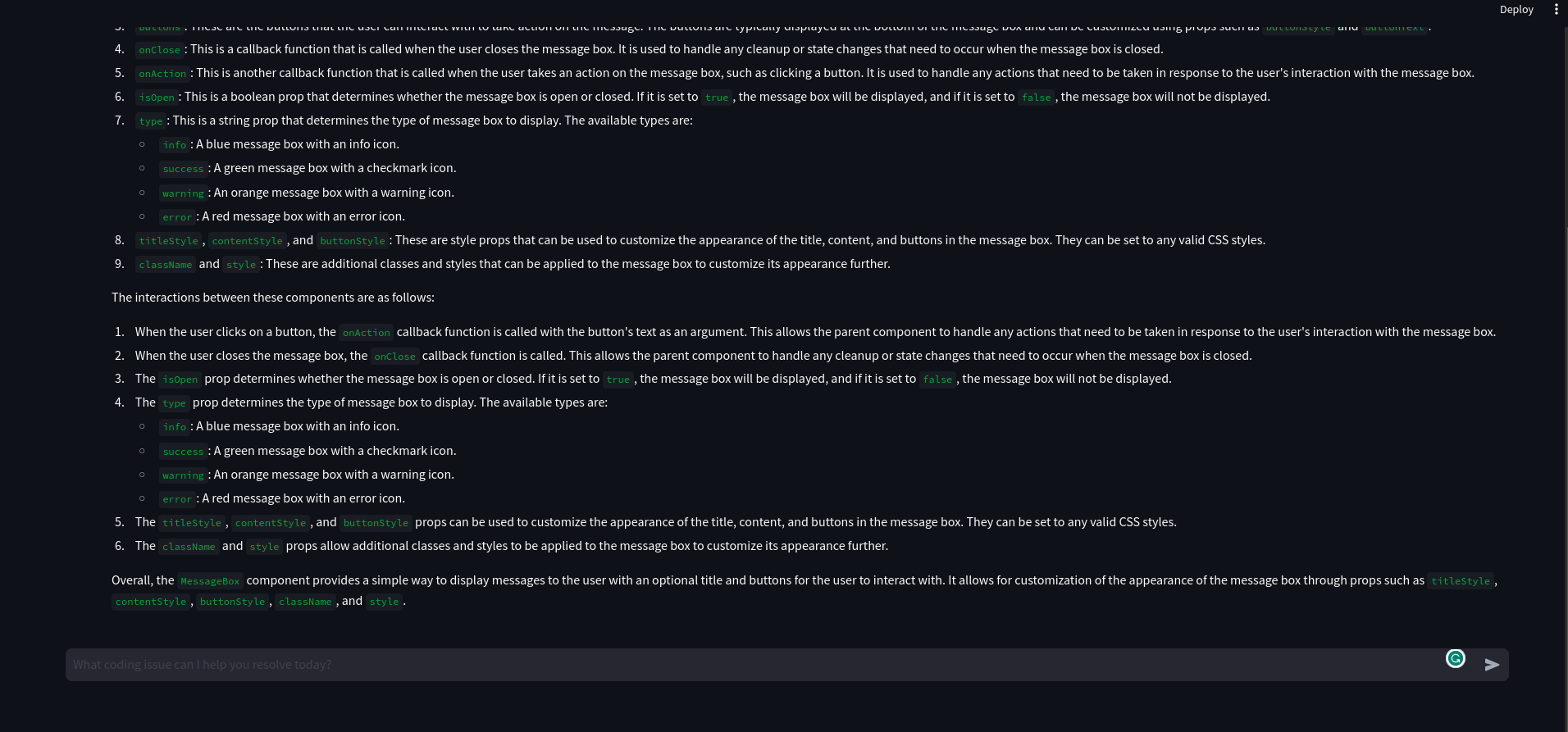The width and height of the screenshot is (1568, 732).
Task: Click the onAction code tag in item 5
Action: 162,74
